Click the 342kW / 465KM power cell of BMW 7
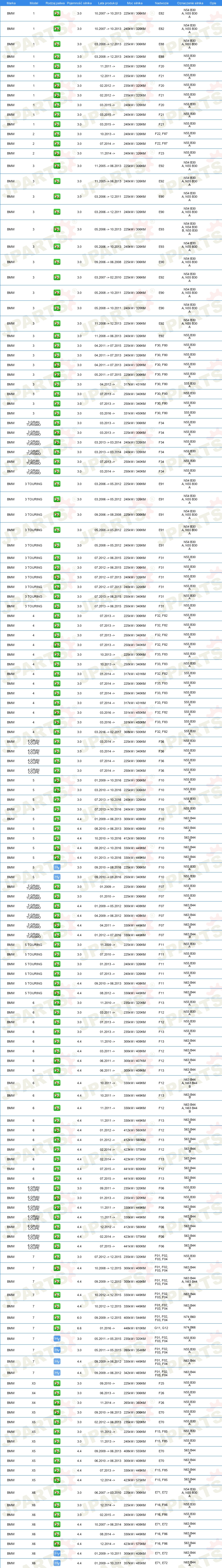 pyautogui.click(x=134, y=1373)
